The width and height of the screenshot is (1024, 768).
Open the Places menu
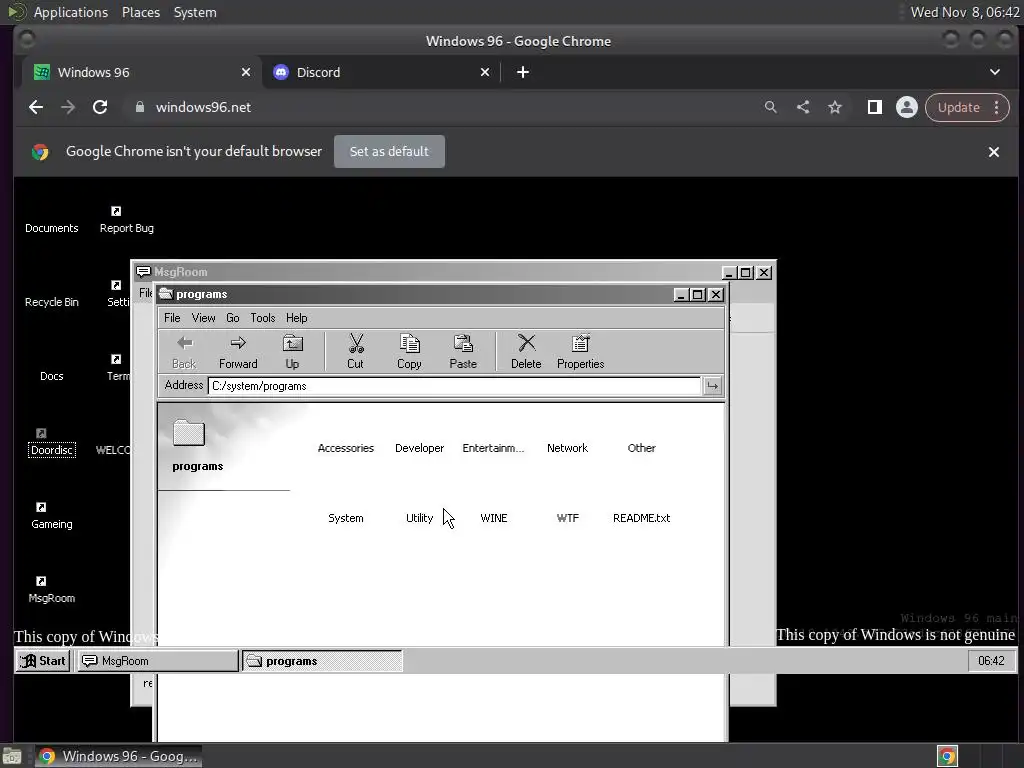pyautogui.click(x=140, y=12)
